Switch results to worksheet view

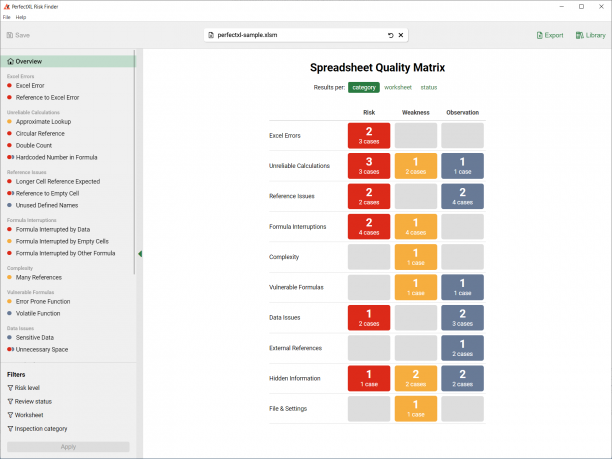click(398, 87)
